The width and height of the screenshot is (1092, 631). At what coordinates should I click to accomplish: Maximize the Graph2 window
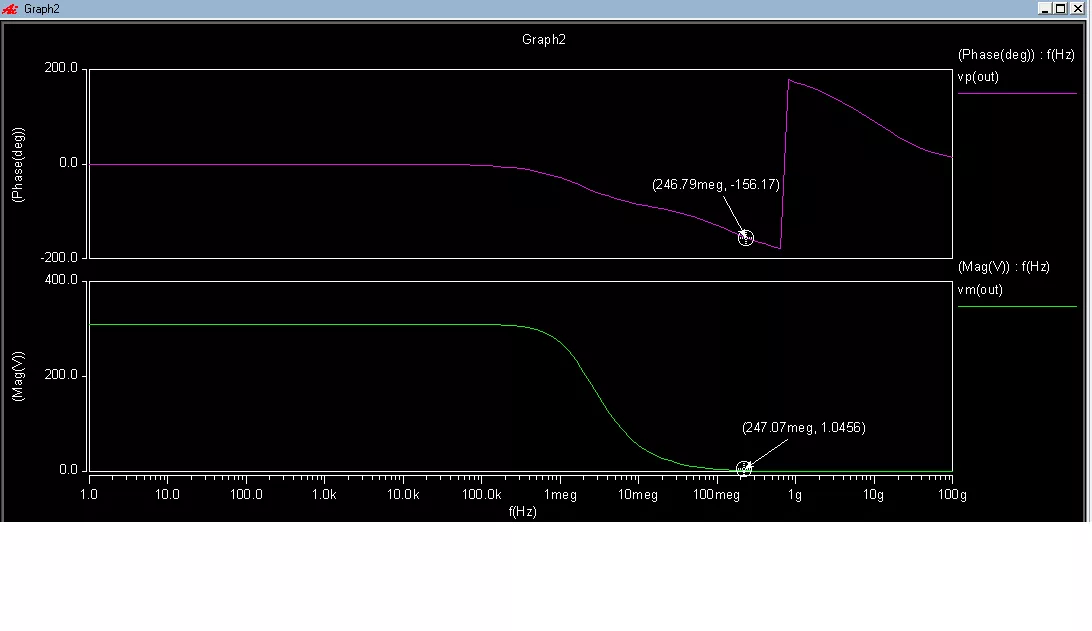point(1061,8)
